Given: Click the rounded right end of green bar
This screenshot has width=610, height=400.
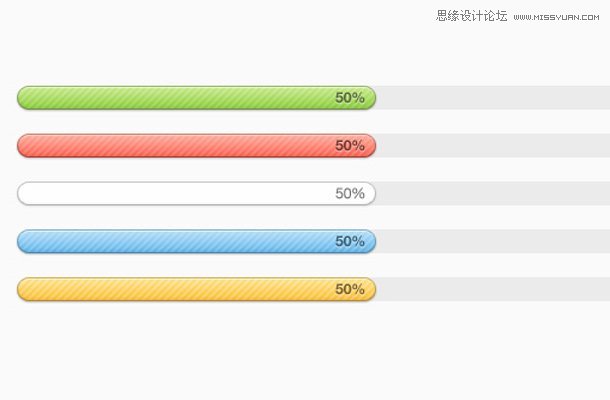Looking at the screenshot, I should click(x=370, y=98).
